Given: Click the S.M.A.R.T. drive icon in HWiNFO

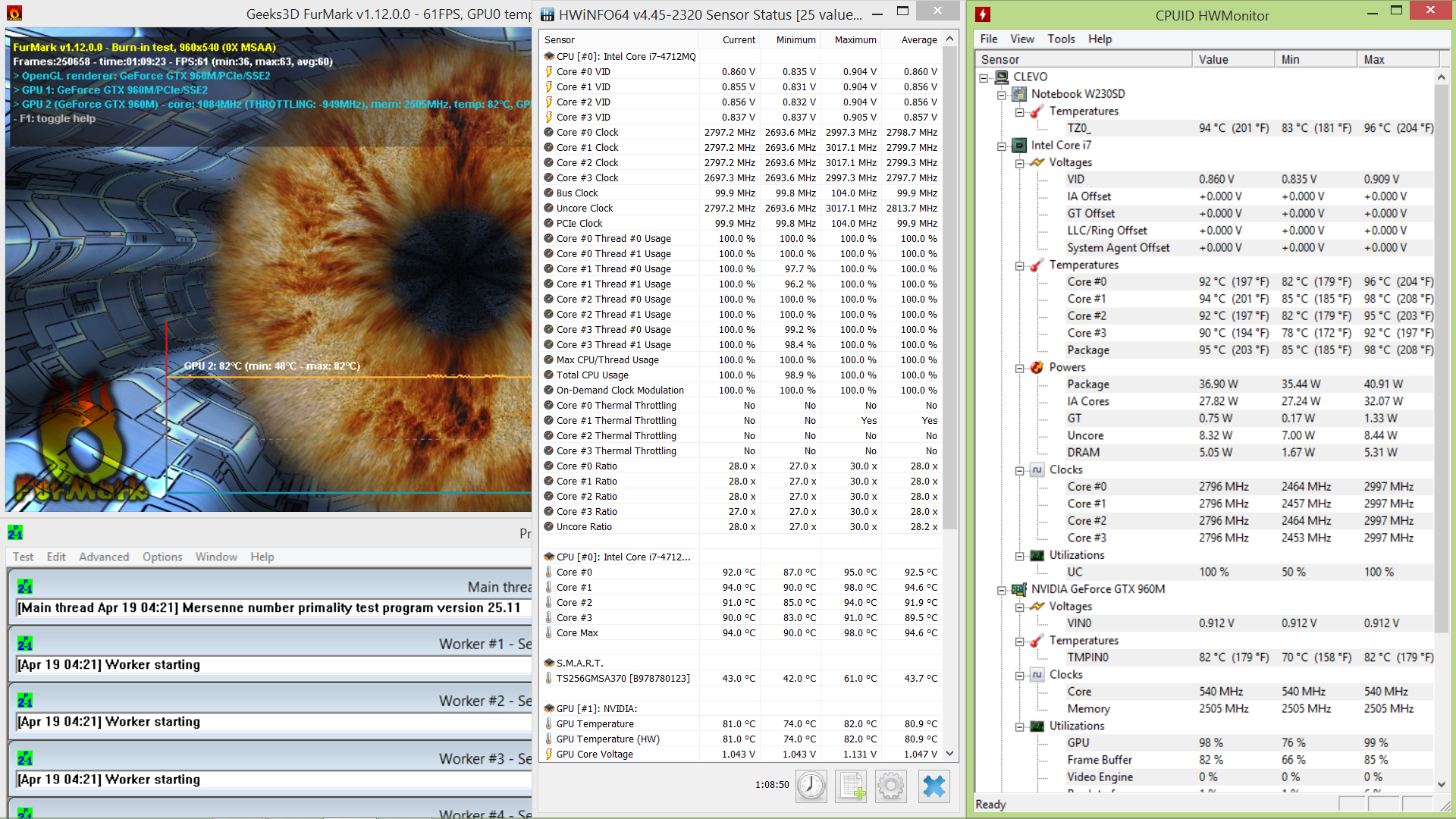Looking at the screenshot, I should [549, 663].
